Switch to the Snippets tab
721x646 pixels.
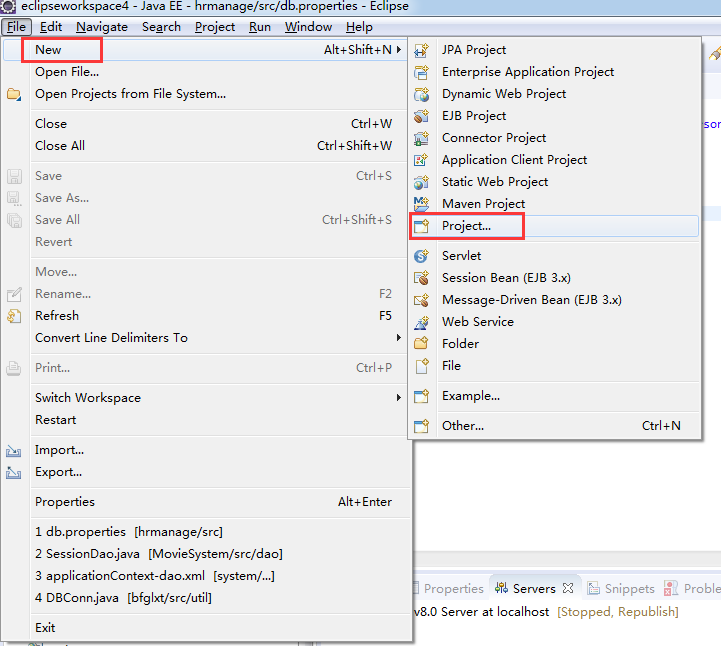click(629, 589)
